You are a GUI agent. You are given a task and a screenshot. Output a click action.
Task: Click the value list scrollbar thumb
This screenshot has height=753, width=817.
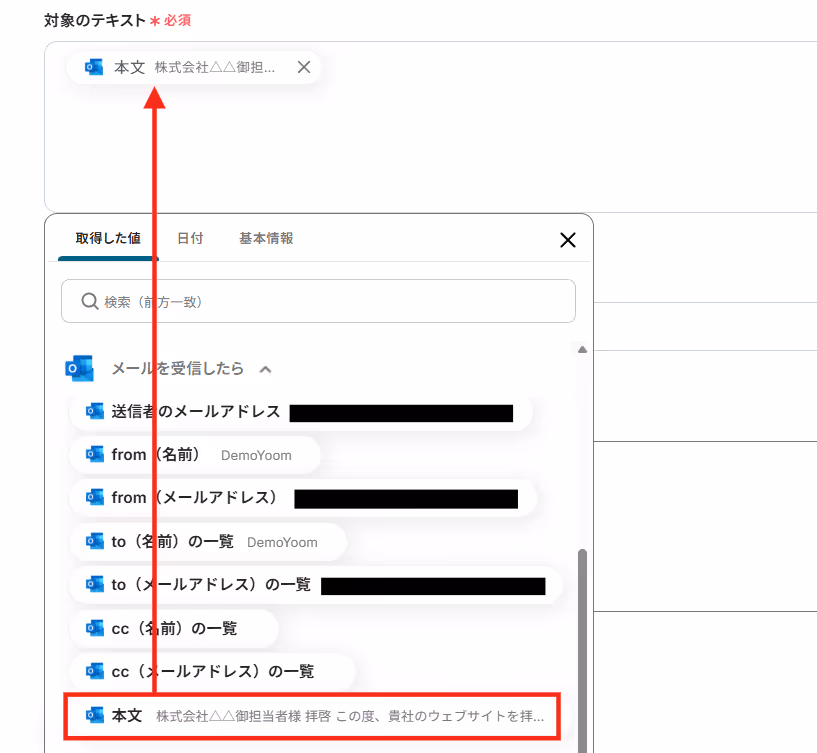582,650
